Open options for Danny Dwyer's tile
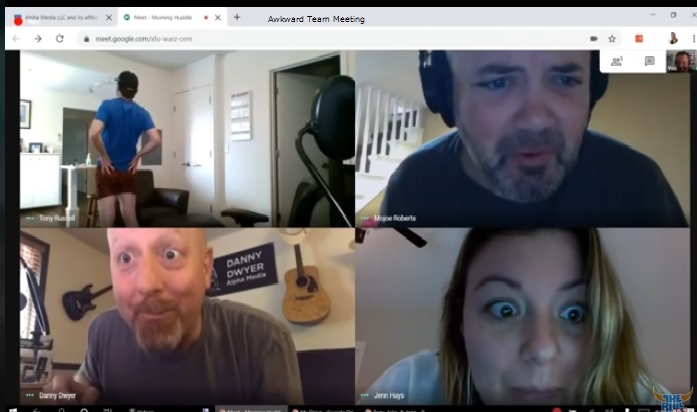The height and width of the screenshot is (412, 697). [x=30, y=396]
